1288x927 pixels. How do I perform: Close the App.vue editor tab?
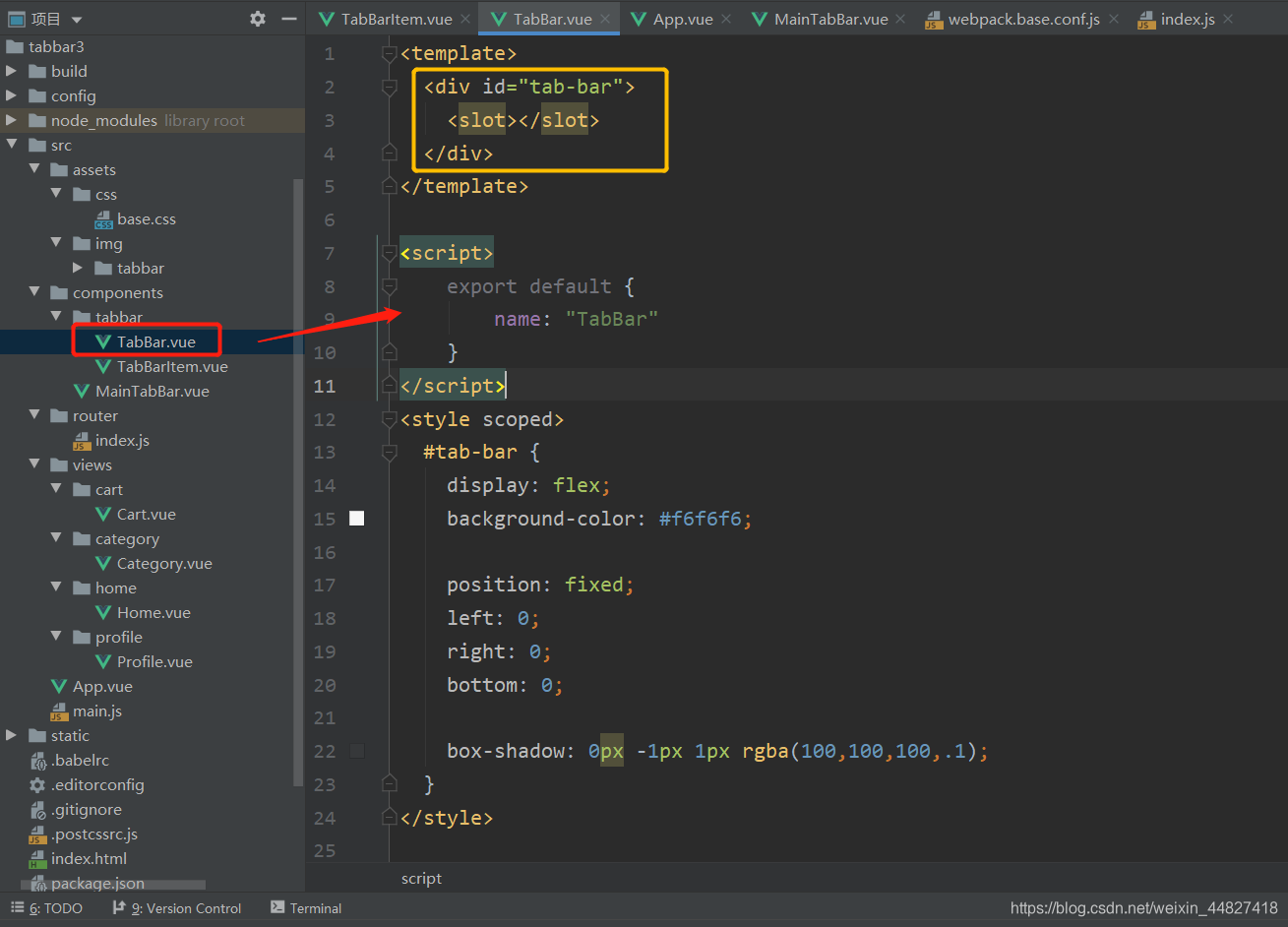click(726, 19)
